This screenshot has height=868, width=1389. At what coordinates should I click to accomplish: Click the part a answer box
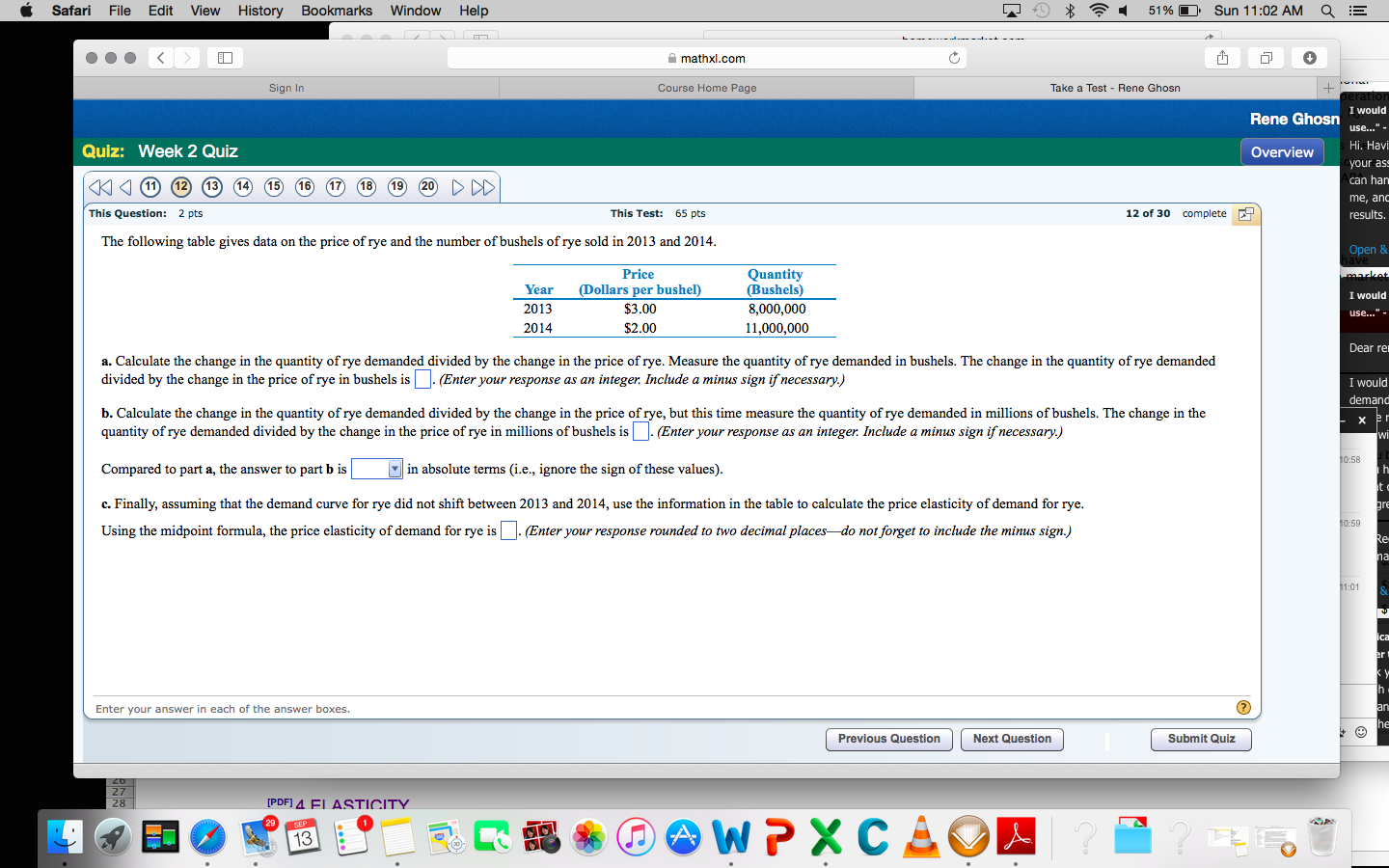pos(422,379)
